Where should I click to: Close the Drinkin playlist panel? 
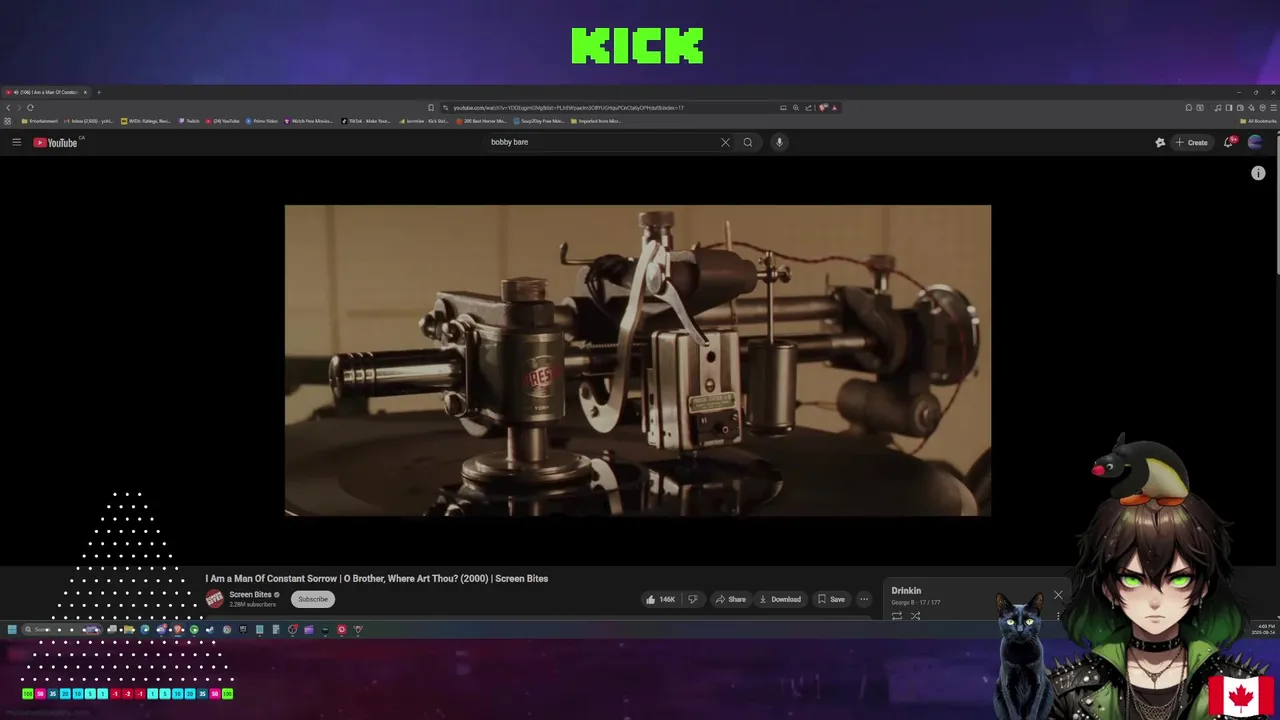1058,595
